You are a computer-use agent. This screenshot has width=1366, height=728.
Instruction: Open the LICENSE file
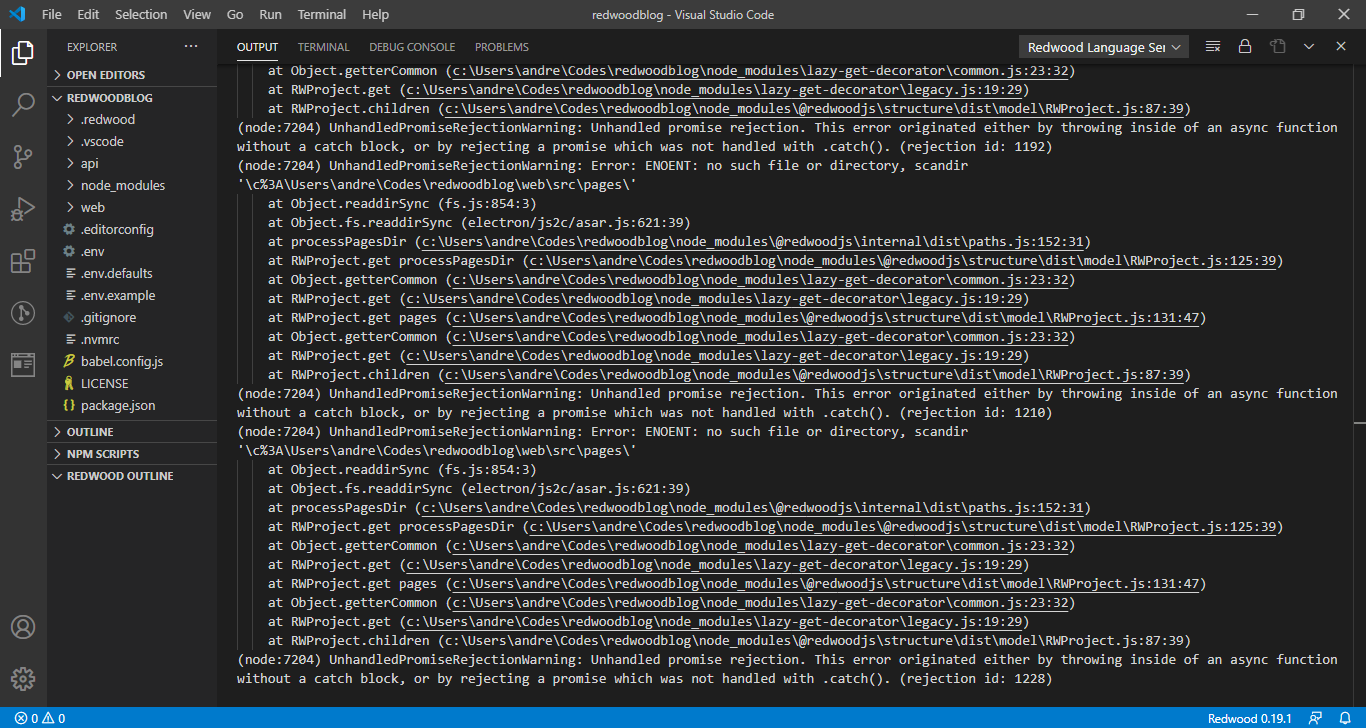pyautogui.click(x=132, y=384)
